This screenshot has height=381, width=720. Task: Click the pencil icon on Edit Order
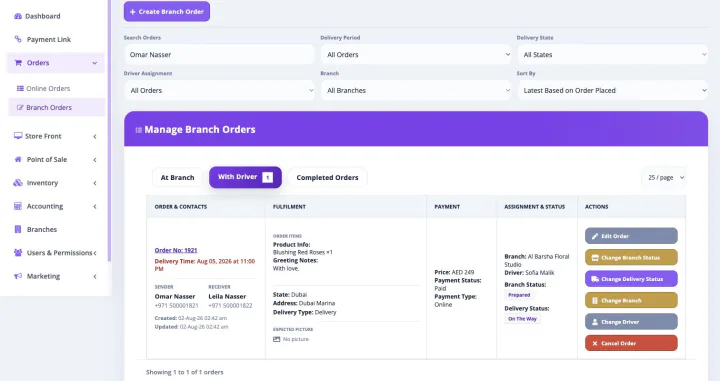tap(595, 236)
